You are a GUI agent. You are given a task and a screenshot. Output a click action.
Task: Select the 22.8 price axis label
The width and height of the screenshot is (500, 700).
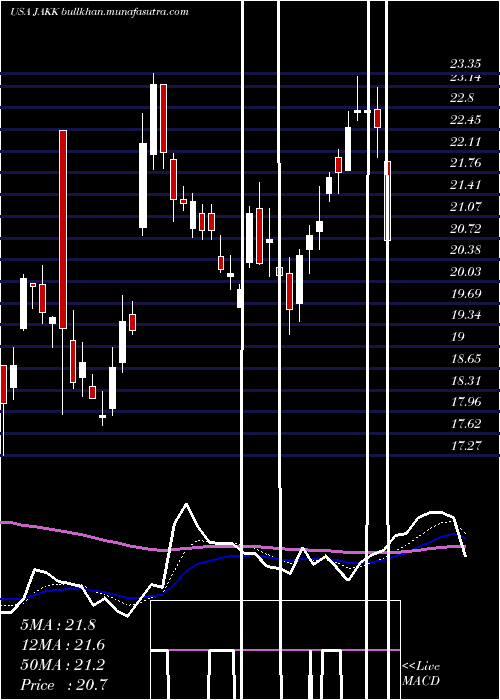click(462, 98)
